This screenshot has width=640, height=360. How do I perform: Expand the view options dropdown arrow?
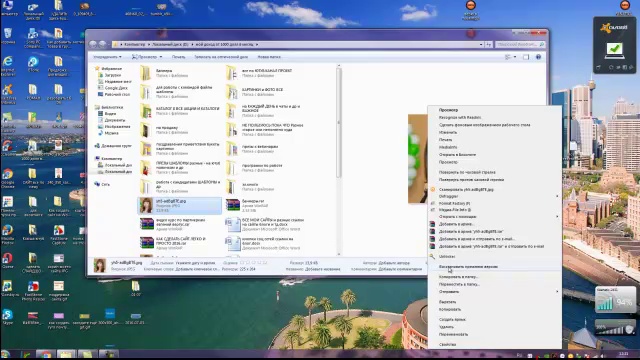pos(515,57)
